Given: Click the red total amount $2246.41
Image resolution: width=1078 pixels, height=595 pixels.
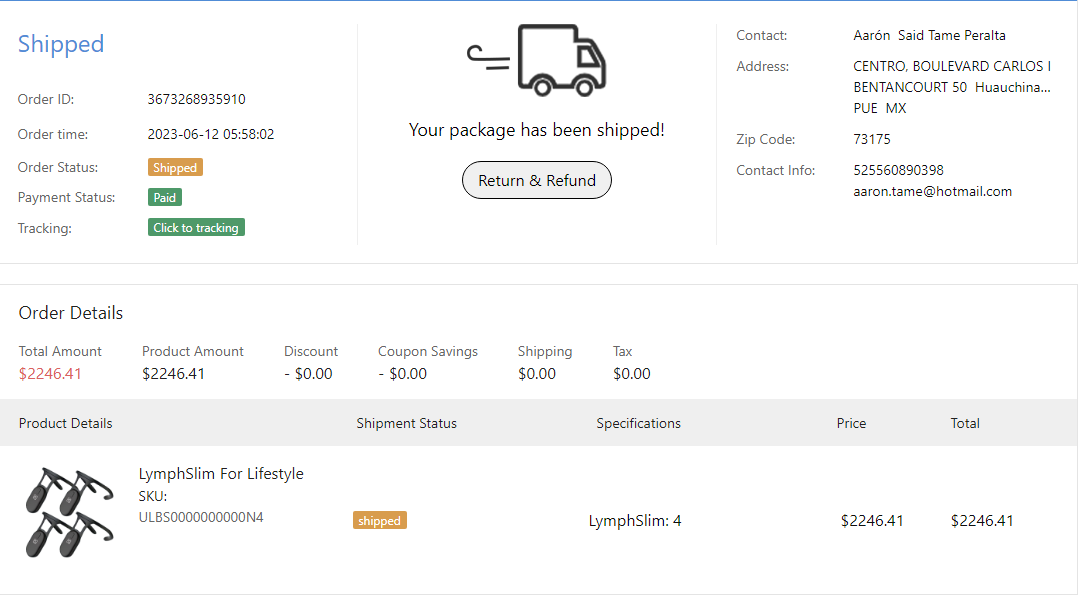Looking at the screenshot, I should (x=50, y=374).
